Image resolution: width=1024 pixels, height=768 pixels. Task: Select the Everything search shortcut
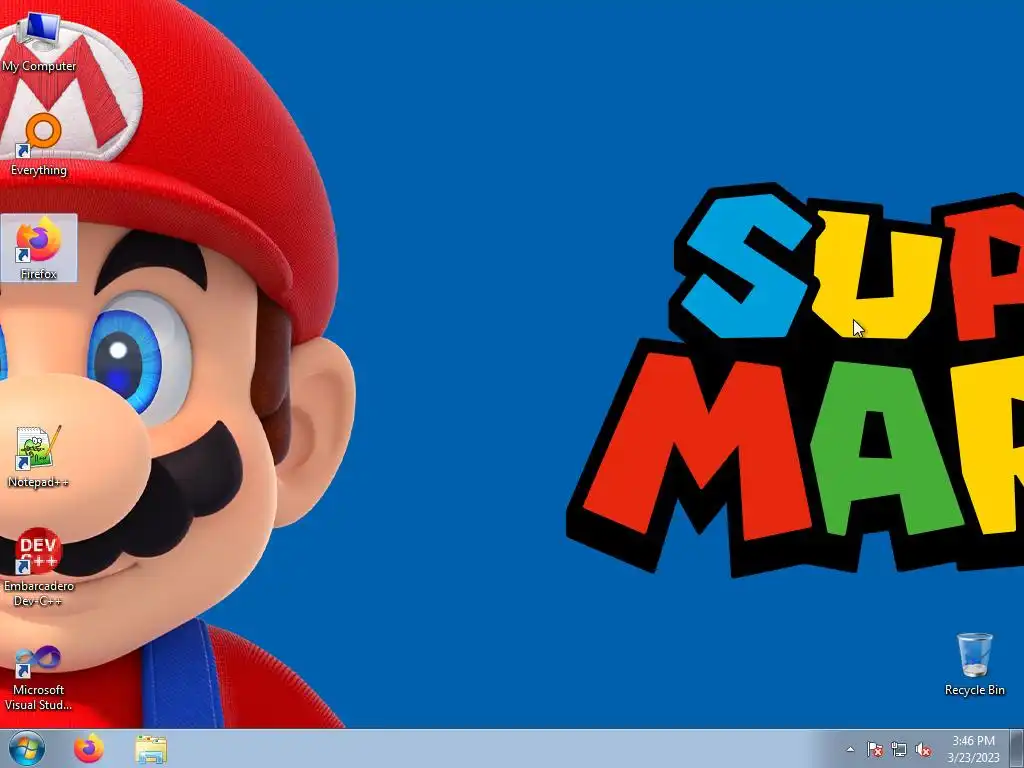point(39,145)
